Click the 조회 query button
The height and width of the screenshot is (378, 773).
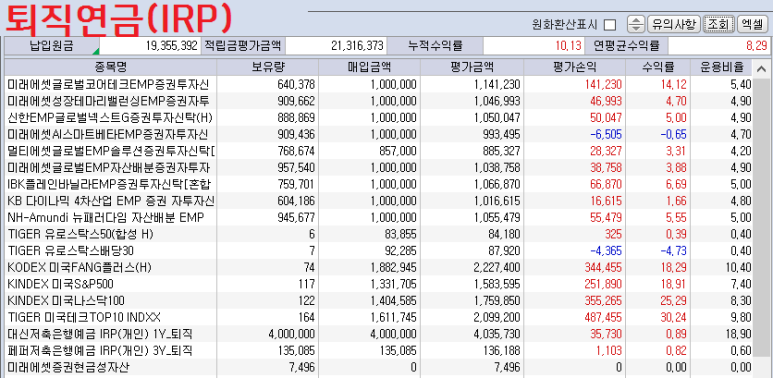[719, 24]
